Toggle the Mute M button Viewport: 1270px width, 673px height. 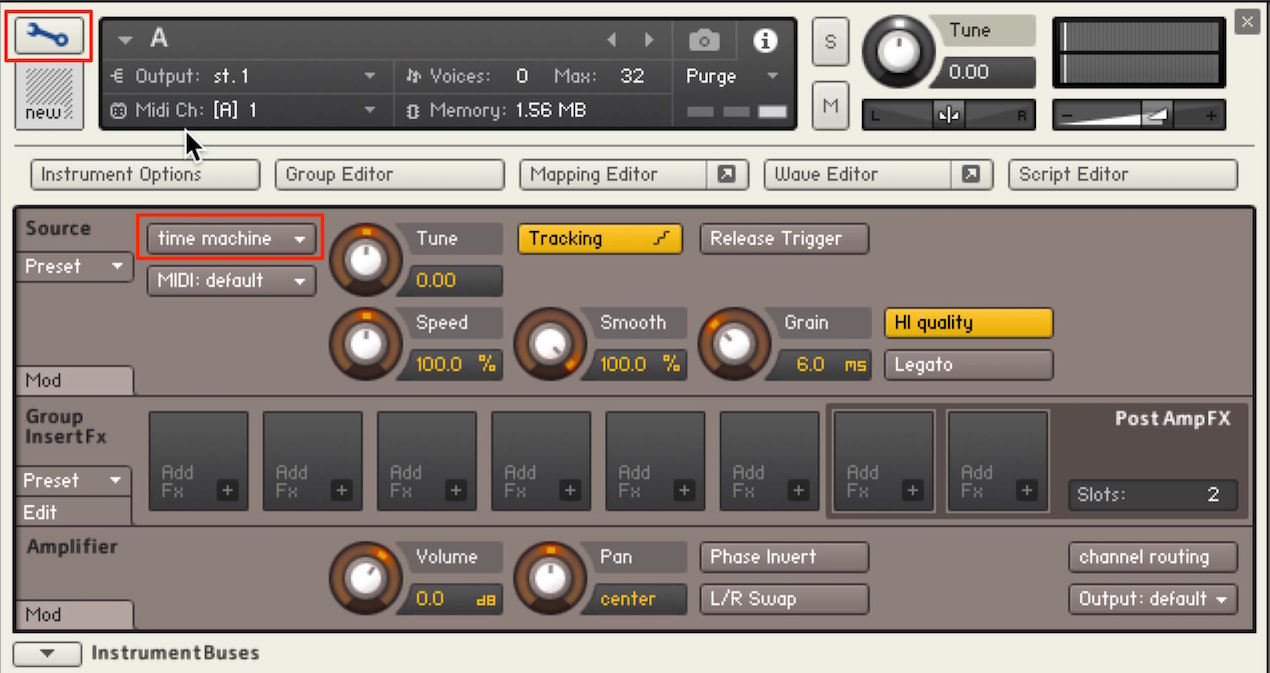830,105
